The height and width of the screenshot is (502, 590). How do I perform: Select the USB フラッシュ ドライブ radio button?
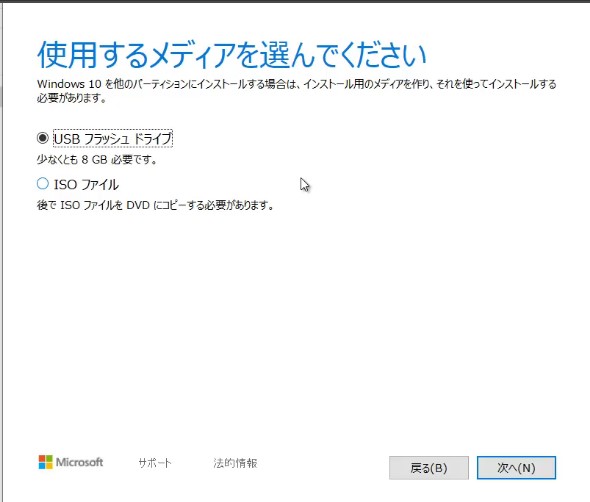[43, 138]
